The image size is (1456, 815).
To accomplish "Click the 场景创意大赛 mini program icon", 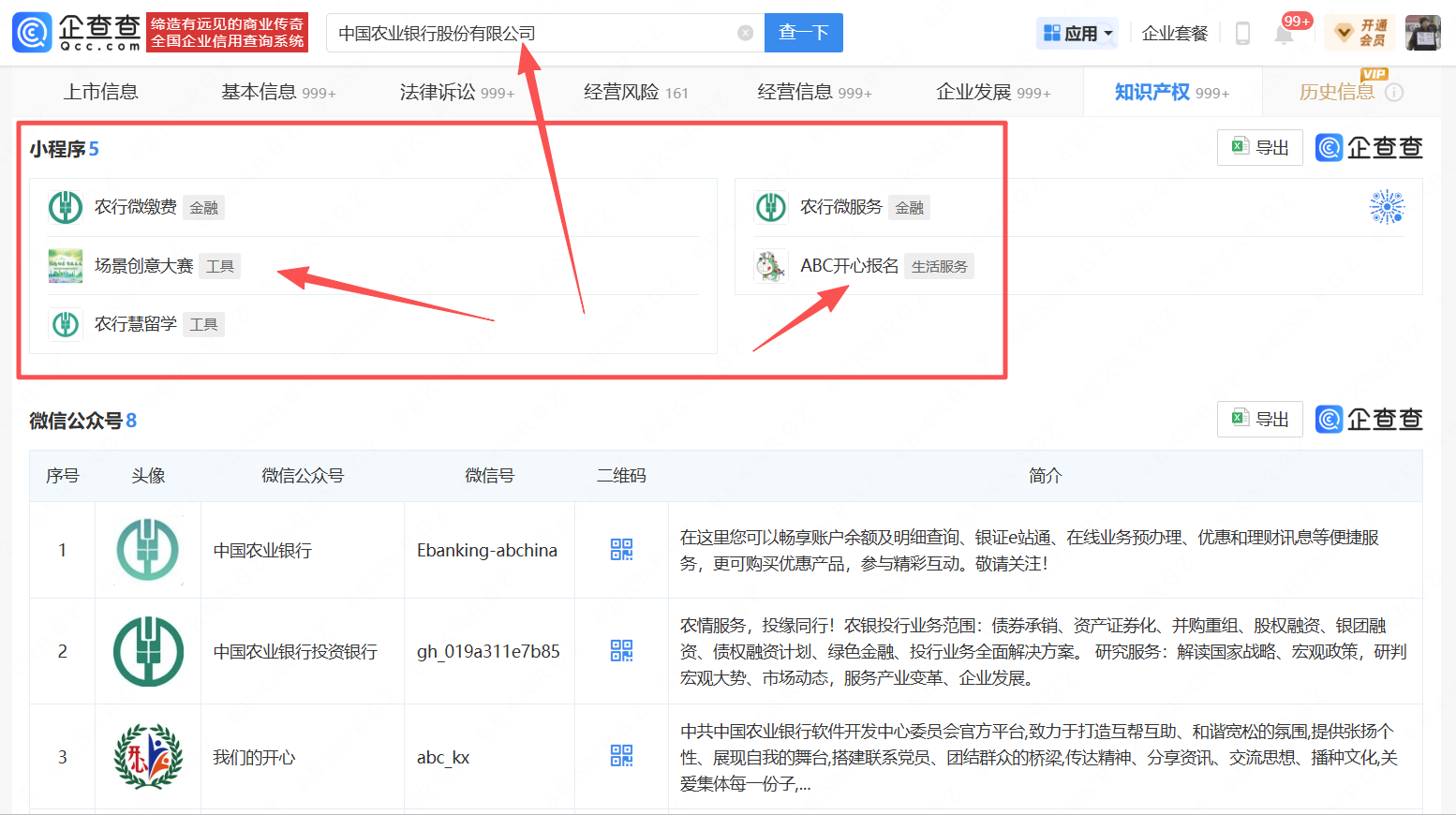I will [x=65, y=265].
